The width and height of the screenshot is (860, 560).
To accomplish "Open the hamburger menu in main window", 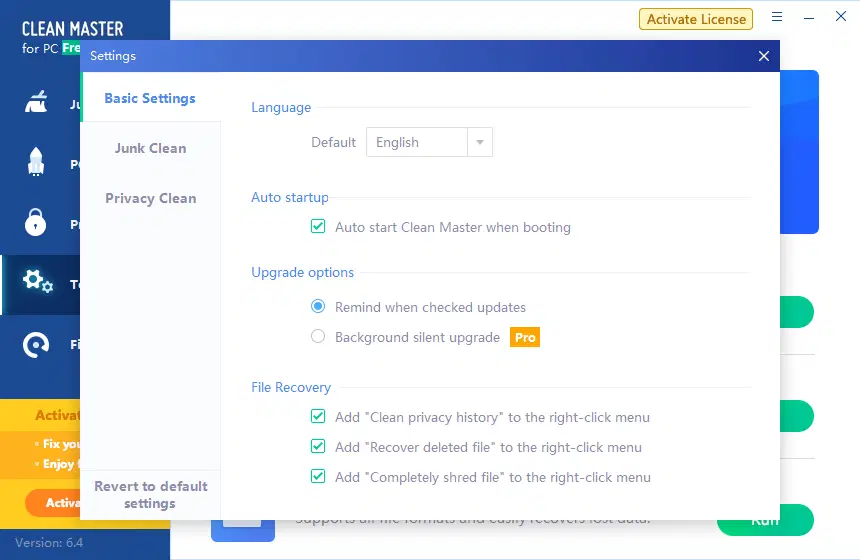I will coord(777,17).
